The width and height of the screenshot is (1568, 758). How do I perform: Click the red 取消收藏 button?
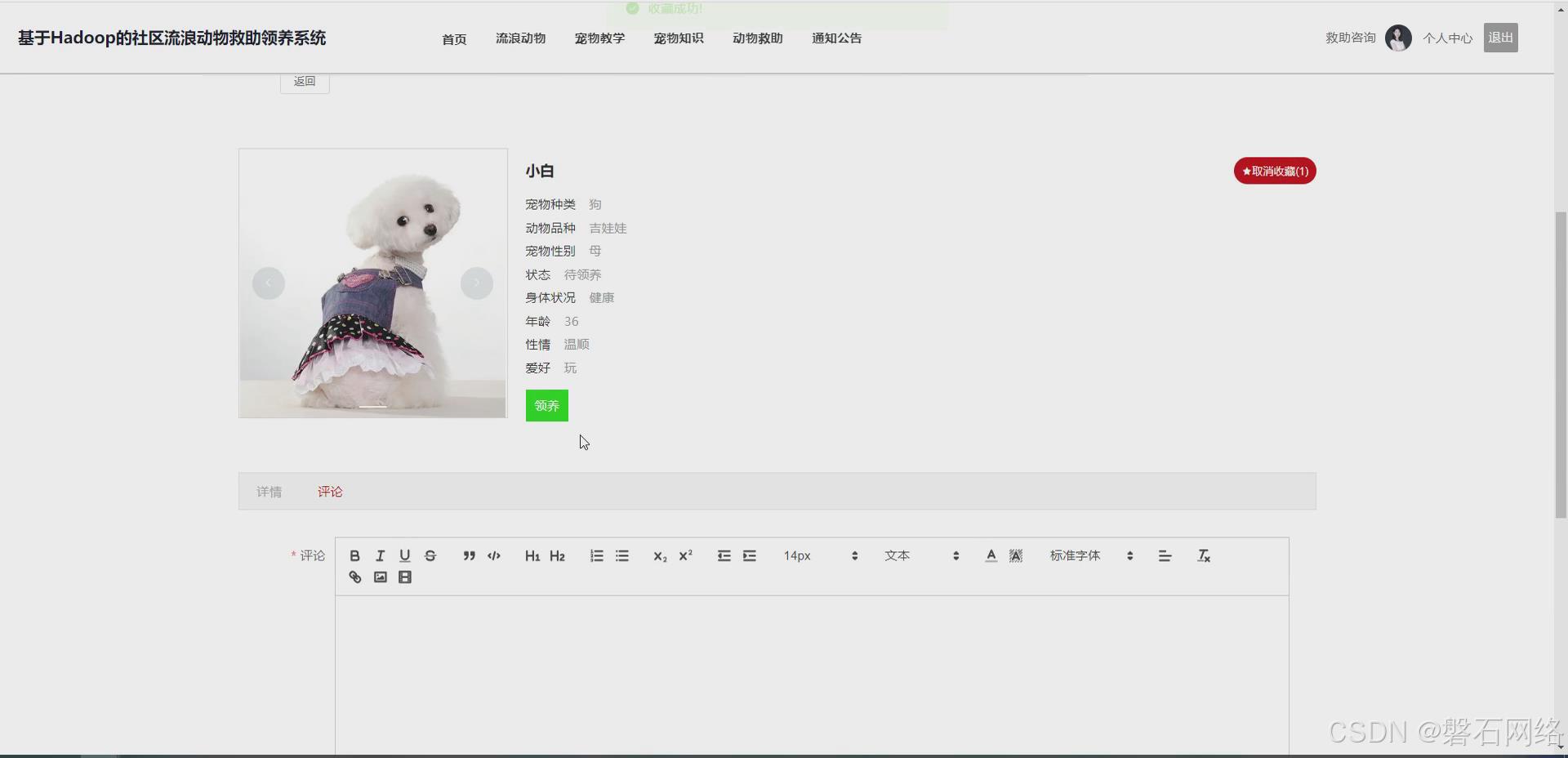pyautogui.click(x=1274, y=171)
